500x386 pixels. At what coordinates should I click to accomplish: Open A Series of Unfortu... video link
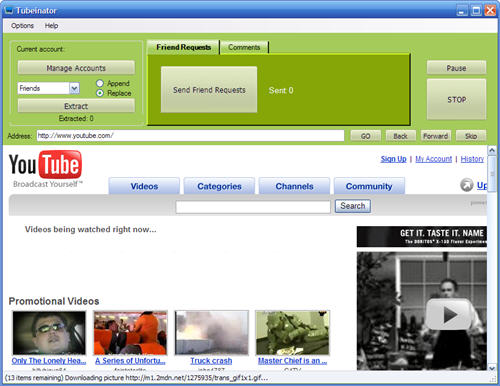[130, 361]
